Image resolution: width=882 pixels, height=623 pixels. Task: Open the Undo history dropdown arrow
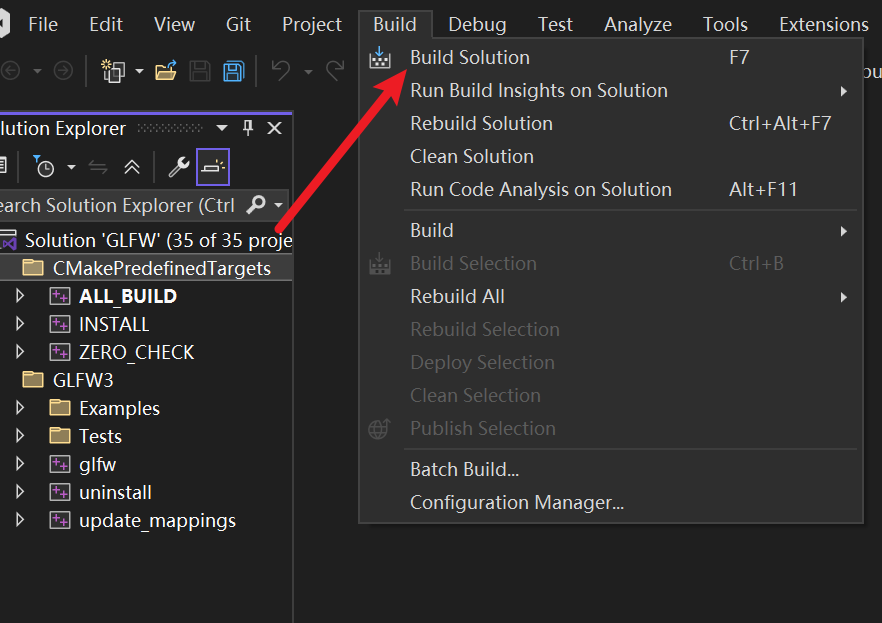(308, 71)
